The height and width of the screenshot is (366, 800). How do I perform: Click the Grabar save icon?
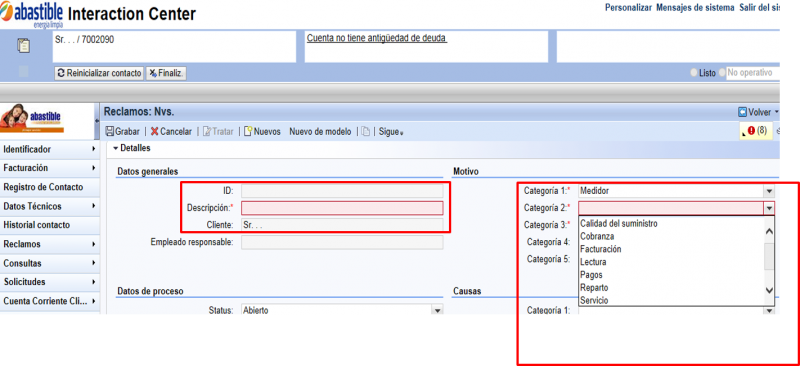tap(110, 131)
